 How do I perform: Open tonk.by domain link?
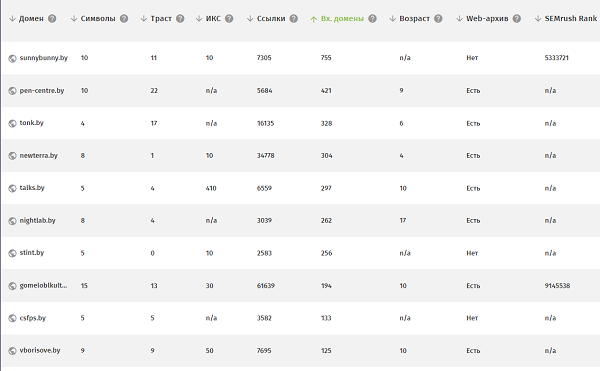[31, 123]
